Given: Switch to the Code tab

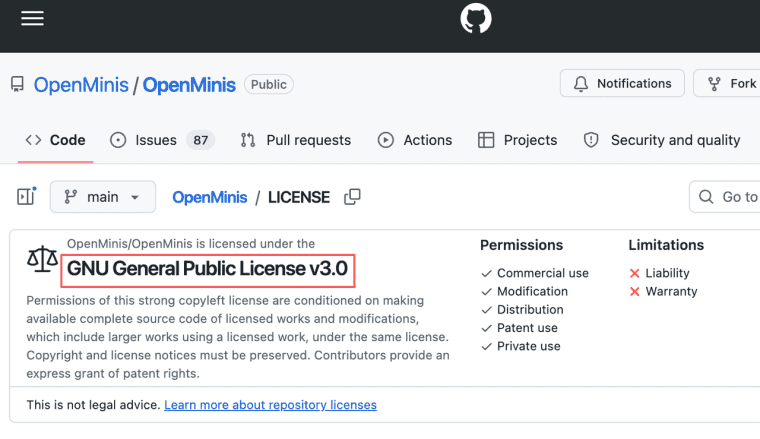Looking at the screenshot, I should (x=55, y=140).
